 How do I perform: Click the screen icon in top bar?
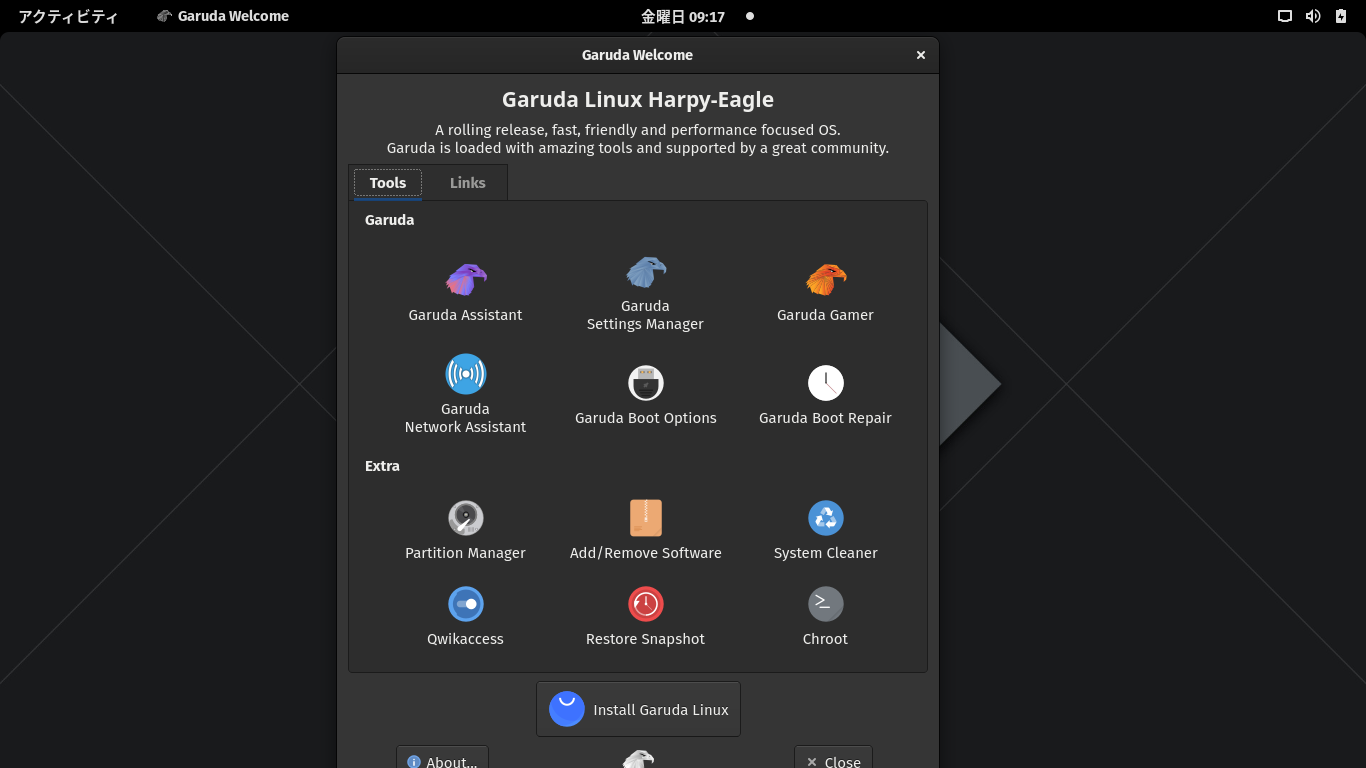[1285, 16]
